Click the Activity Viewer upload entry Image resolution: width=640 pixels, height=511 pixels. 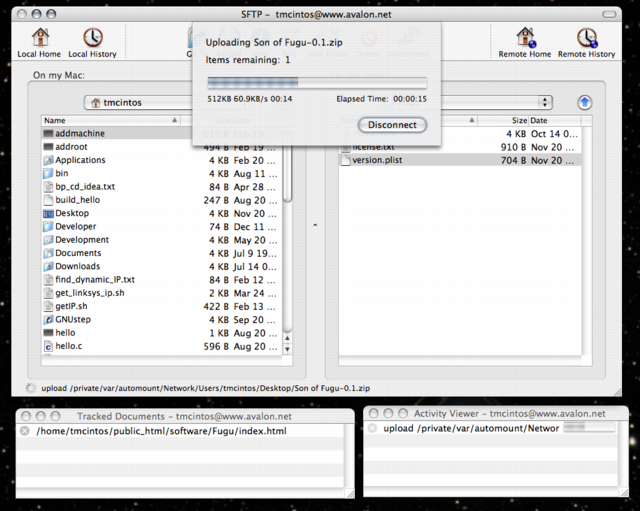[471, 428]
